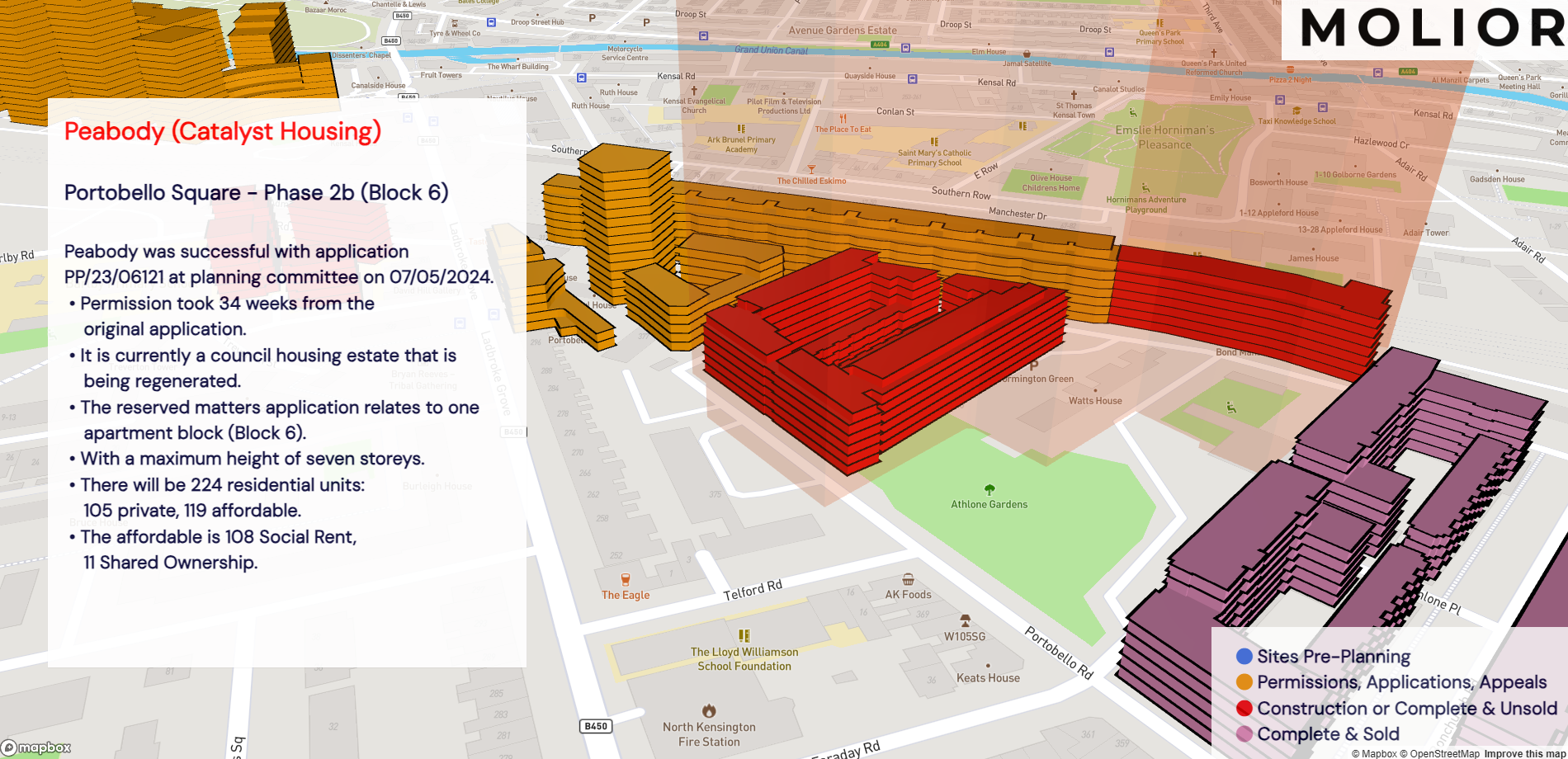Click Queen's Park United Reformed Church cross

[x=1214, y=53]
